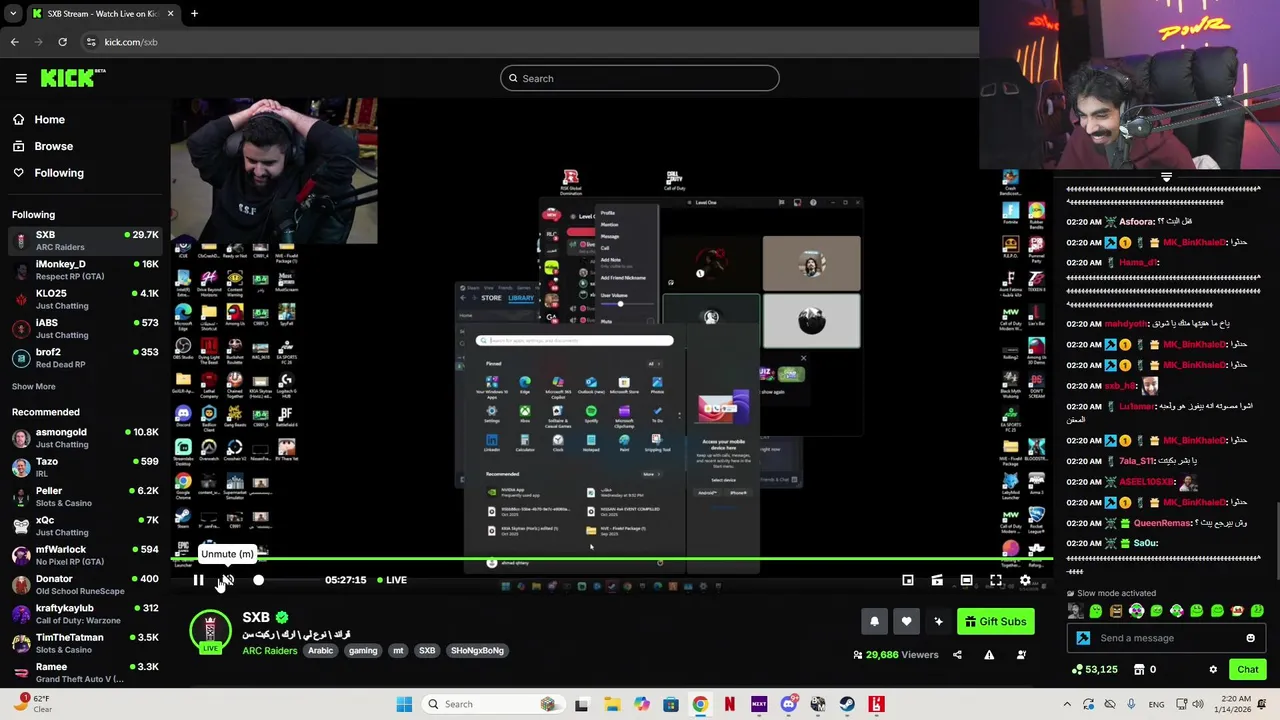
Task: Follow SXB with the heart button
Action: click(x=906, y=622)
